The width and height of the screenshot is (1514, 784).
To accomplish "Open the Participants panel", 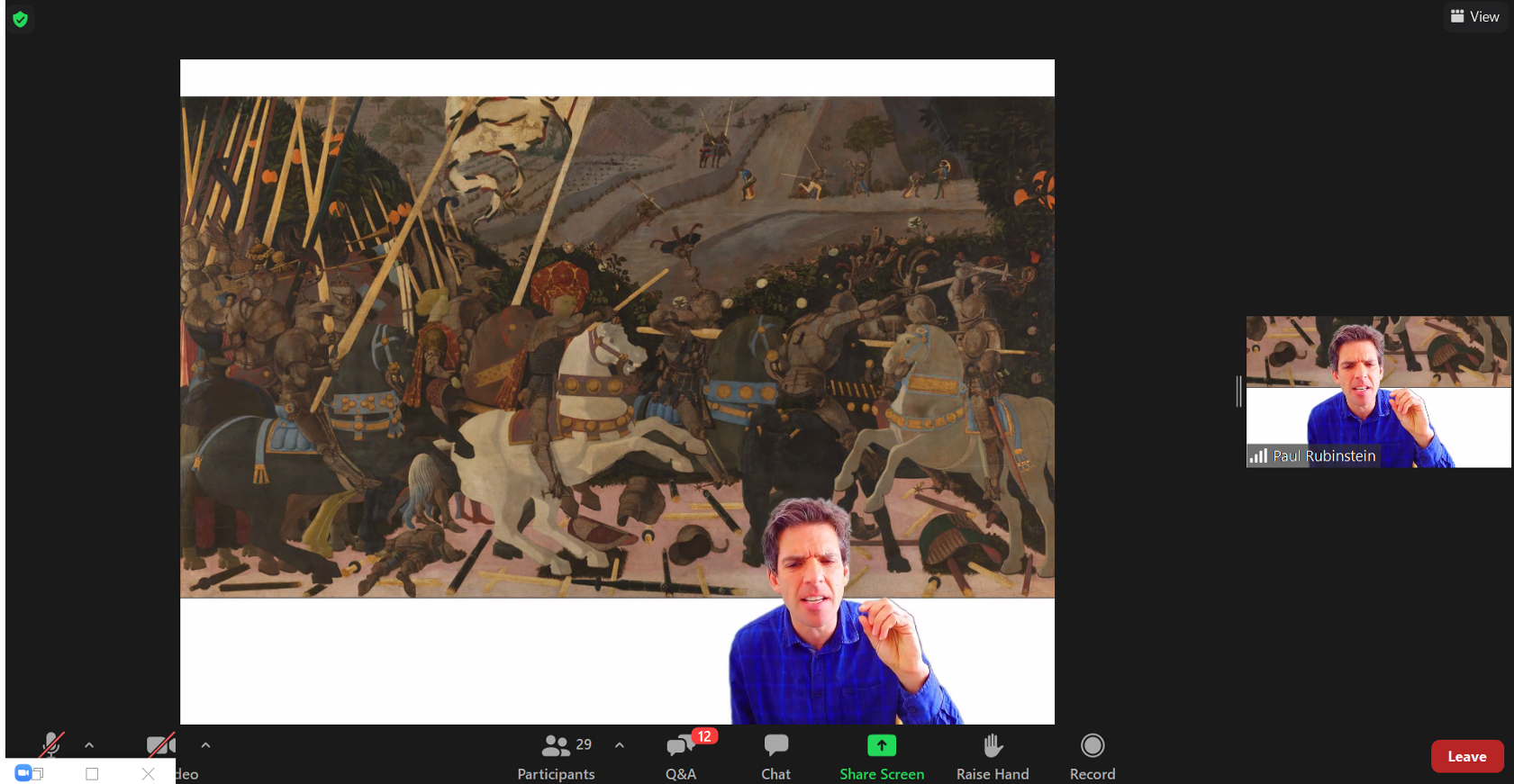I will [x=556, y=756].
